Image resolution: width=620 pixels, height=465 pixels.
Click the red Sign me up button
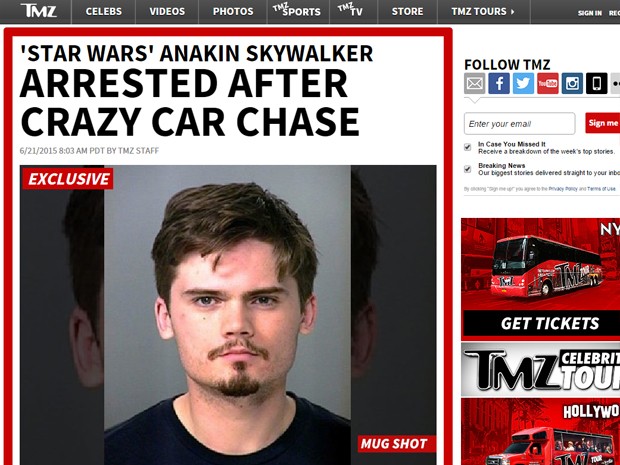[603, 123]
